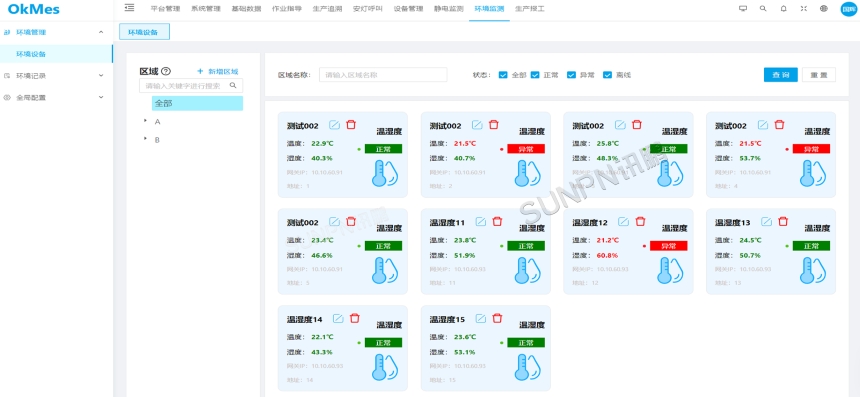Expand area B in the tree

pos(145,139)
